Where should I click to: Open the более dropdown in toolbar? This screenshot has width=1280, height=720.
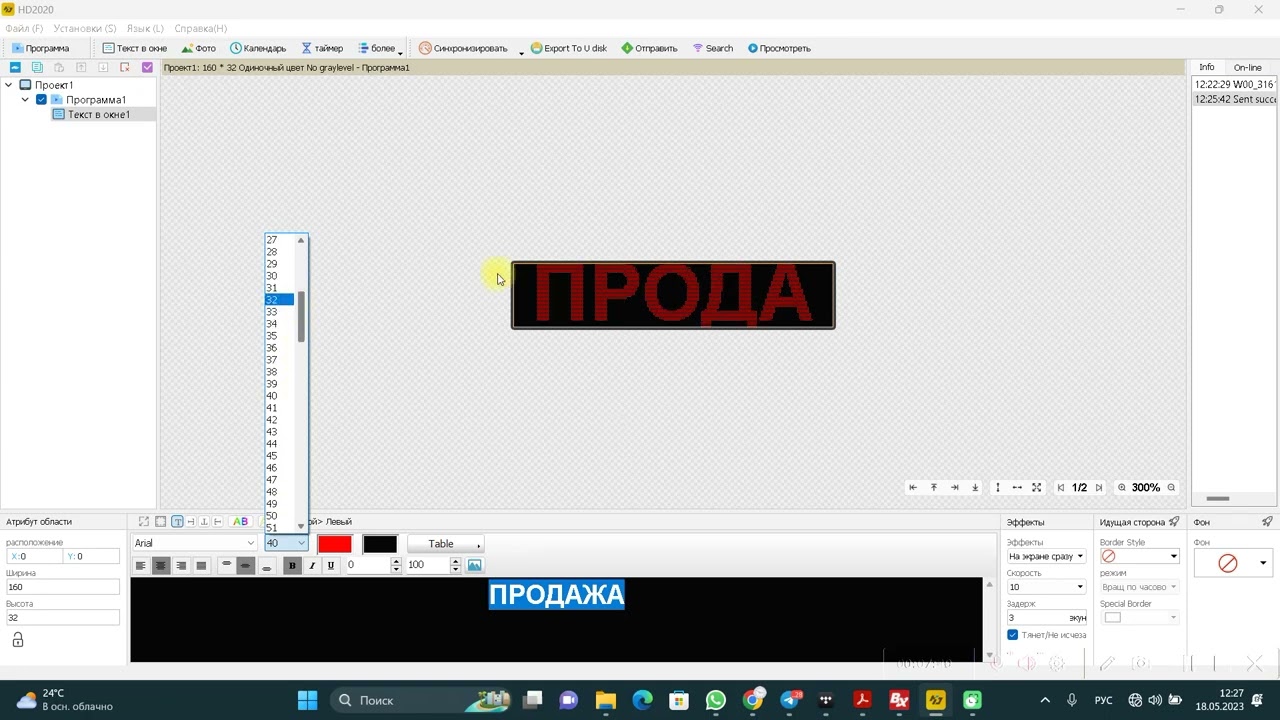point(379,48)
